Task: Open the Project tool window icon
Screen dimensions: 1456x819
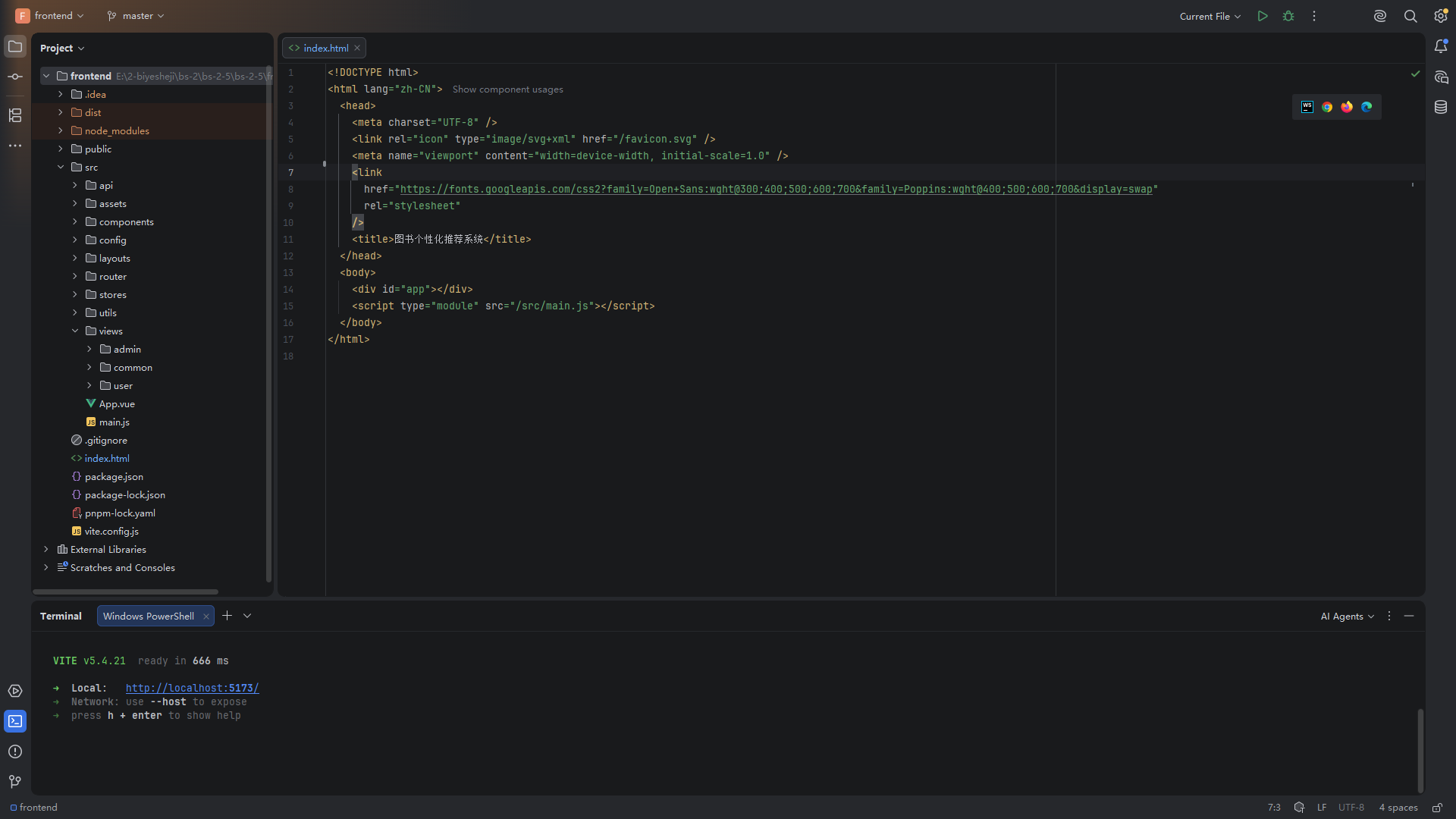Action: point(15,47)
